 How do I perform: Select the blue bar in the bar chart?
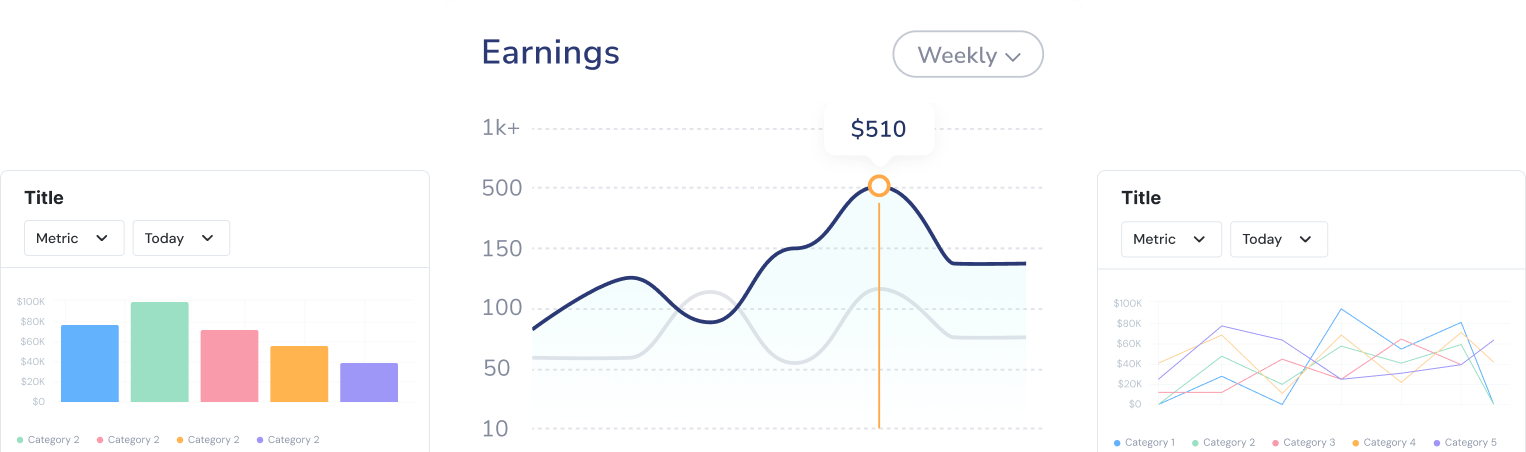90,363
